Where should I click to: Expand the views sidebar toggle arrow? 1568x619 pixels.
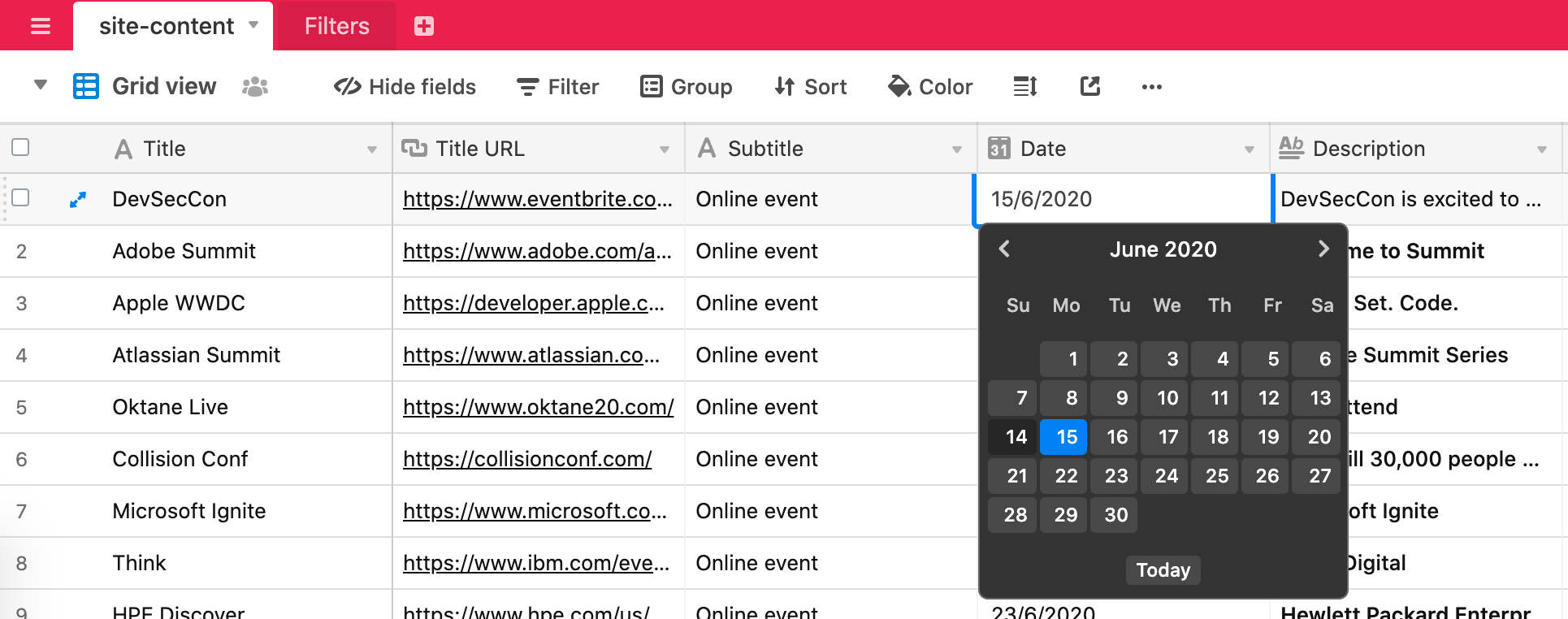[x=41, y=84]
